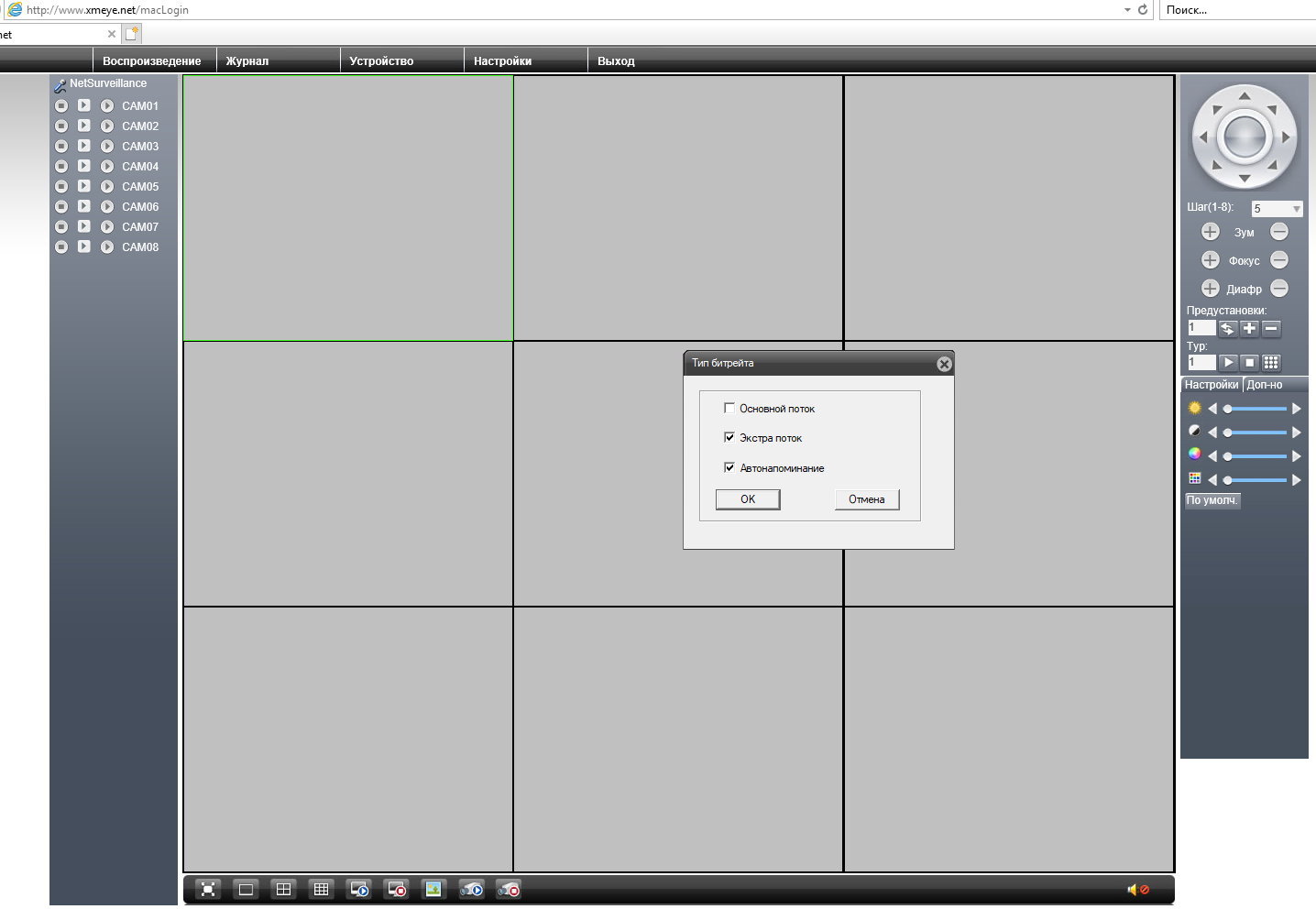Screen dimensions: 1316x909
Task: Click browser Поиск search field
Action: point(1237,10)
